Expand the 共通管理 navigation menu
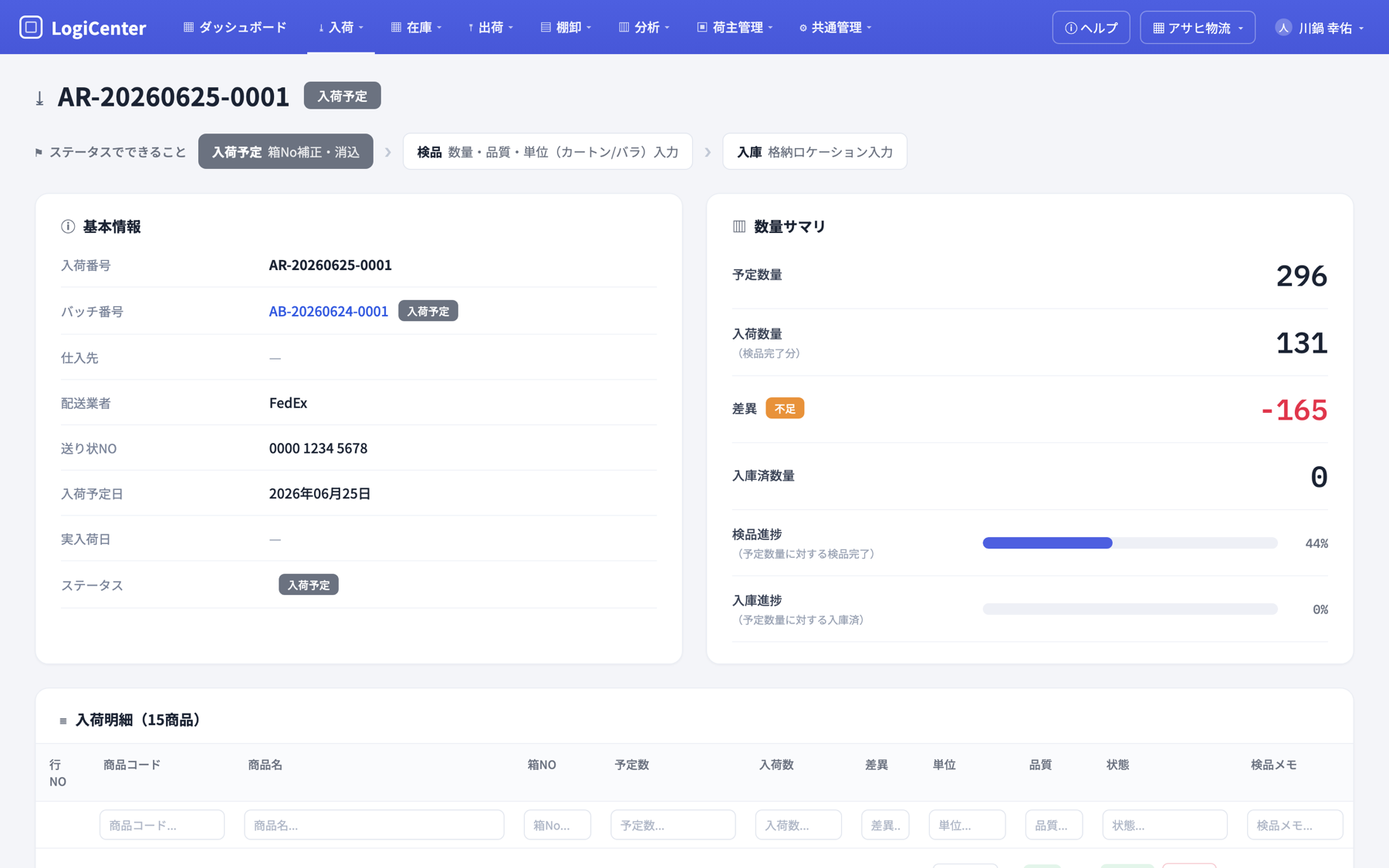The image size is (1389, 868). coord(836,27)
